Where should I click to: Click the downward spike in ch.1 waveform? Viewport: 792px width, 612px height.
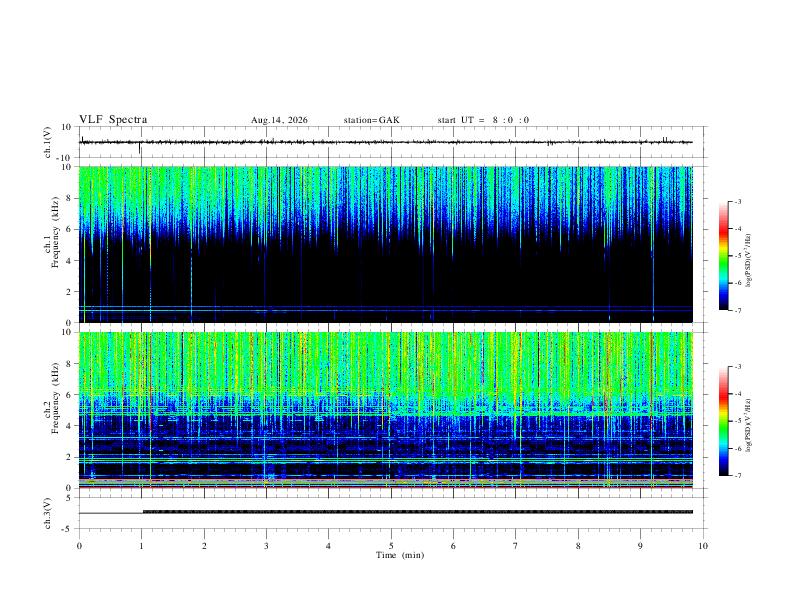tap(139, 148)
